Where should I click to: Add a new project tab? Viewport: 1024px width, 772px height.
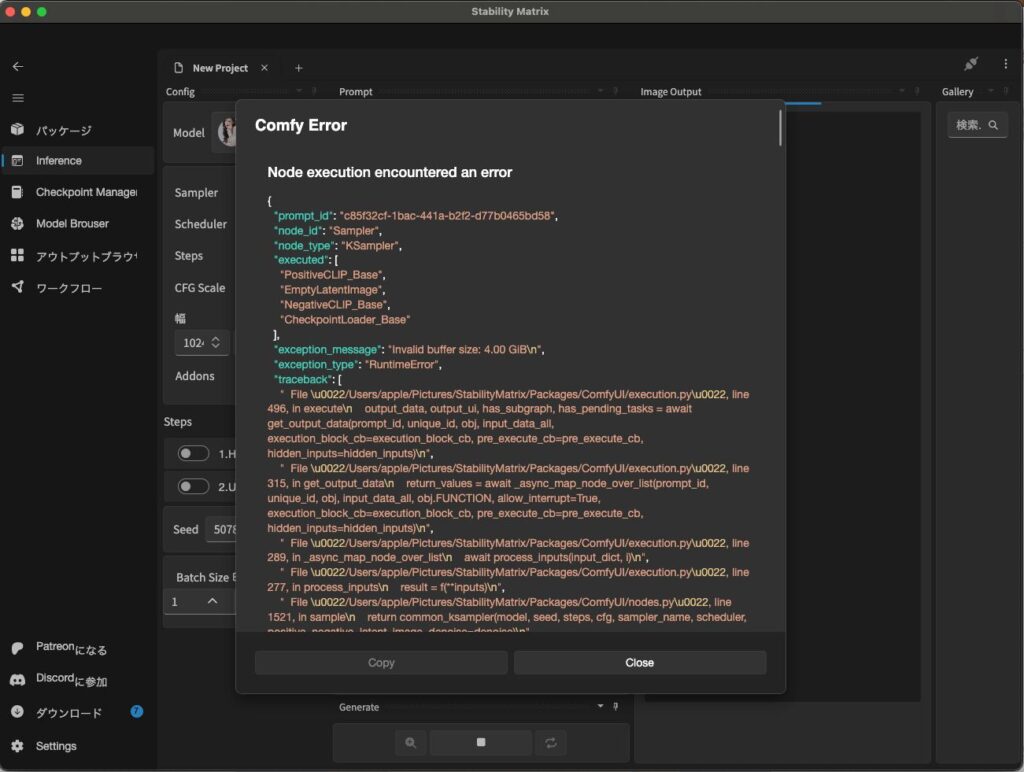[x=298, y=68]
